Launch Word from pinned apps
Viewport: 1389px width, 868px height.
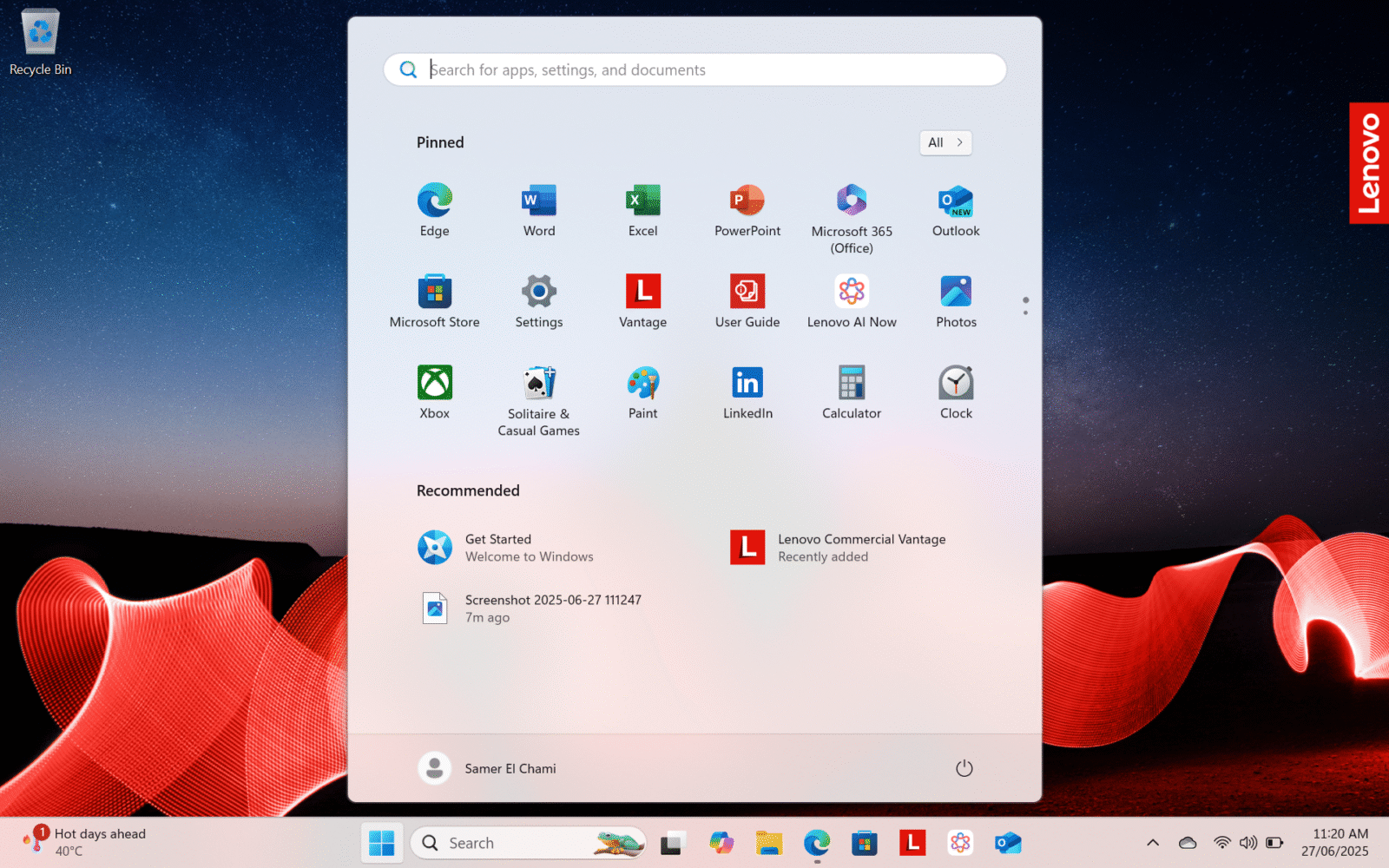(539, 211)
